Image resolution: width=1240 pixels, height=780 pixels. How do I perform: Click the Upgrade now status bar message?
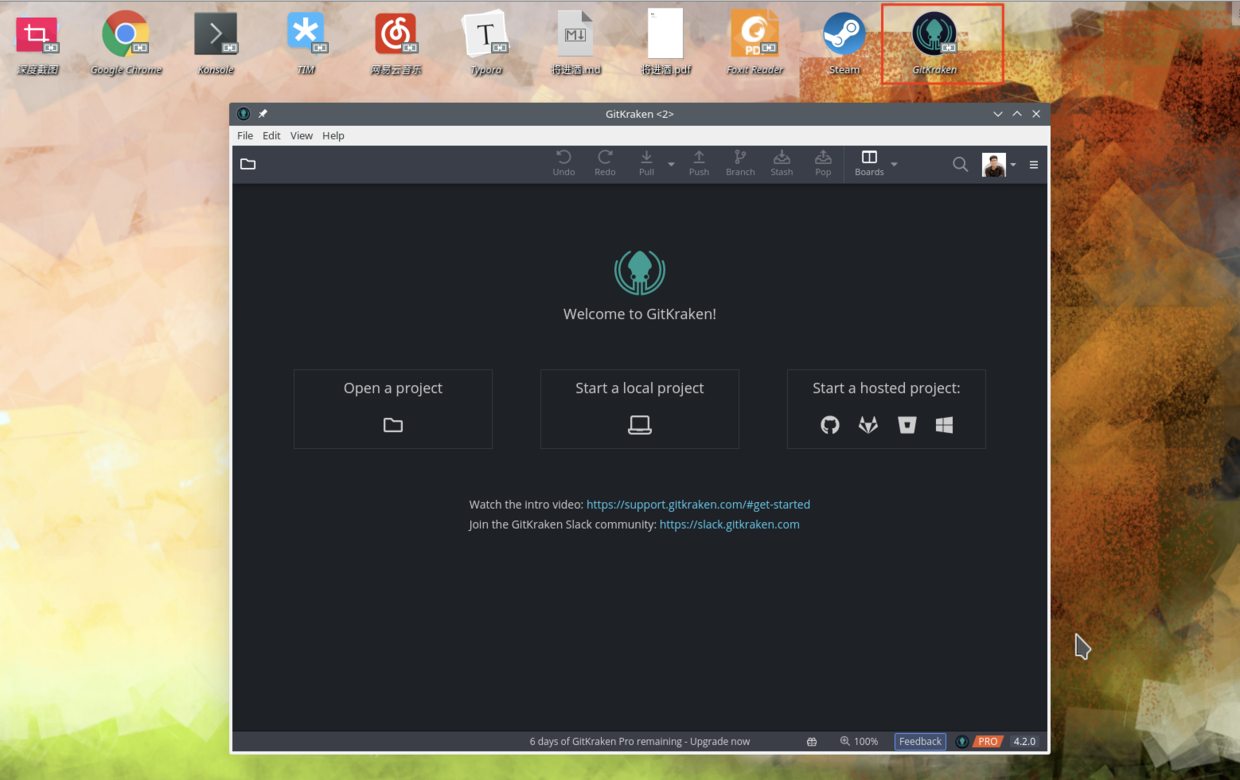(x=640, y=742)
